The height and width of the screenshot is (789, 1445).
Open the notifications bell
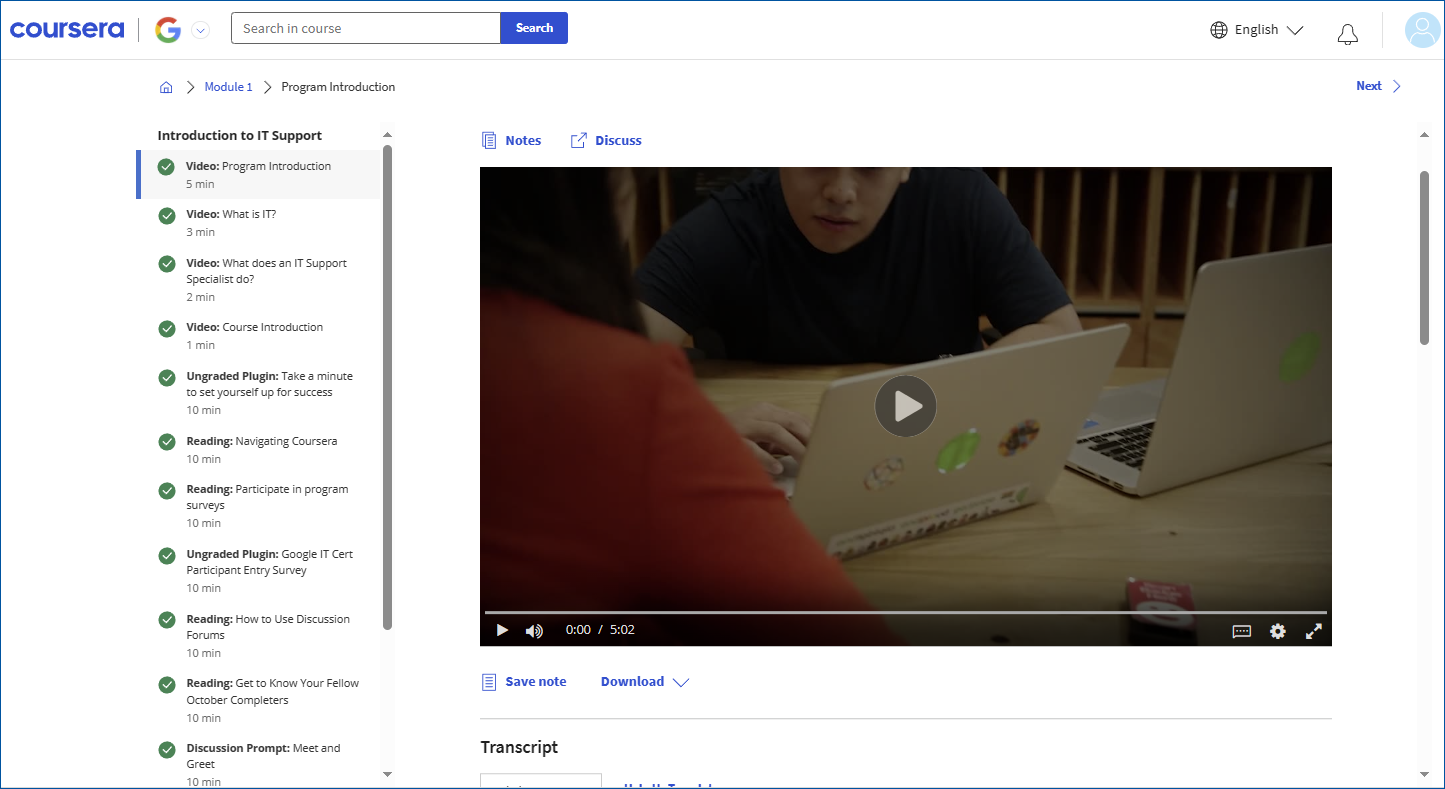coord(1347,31)
